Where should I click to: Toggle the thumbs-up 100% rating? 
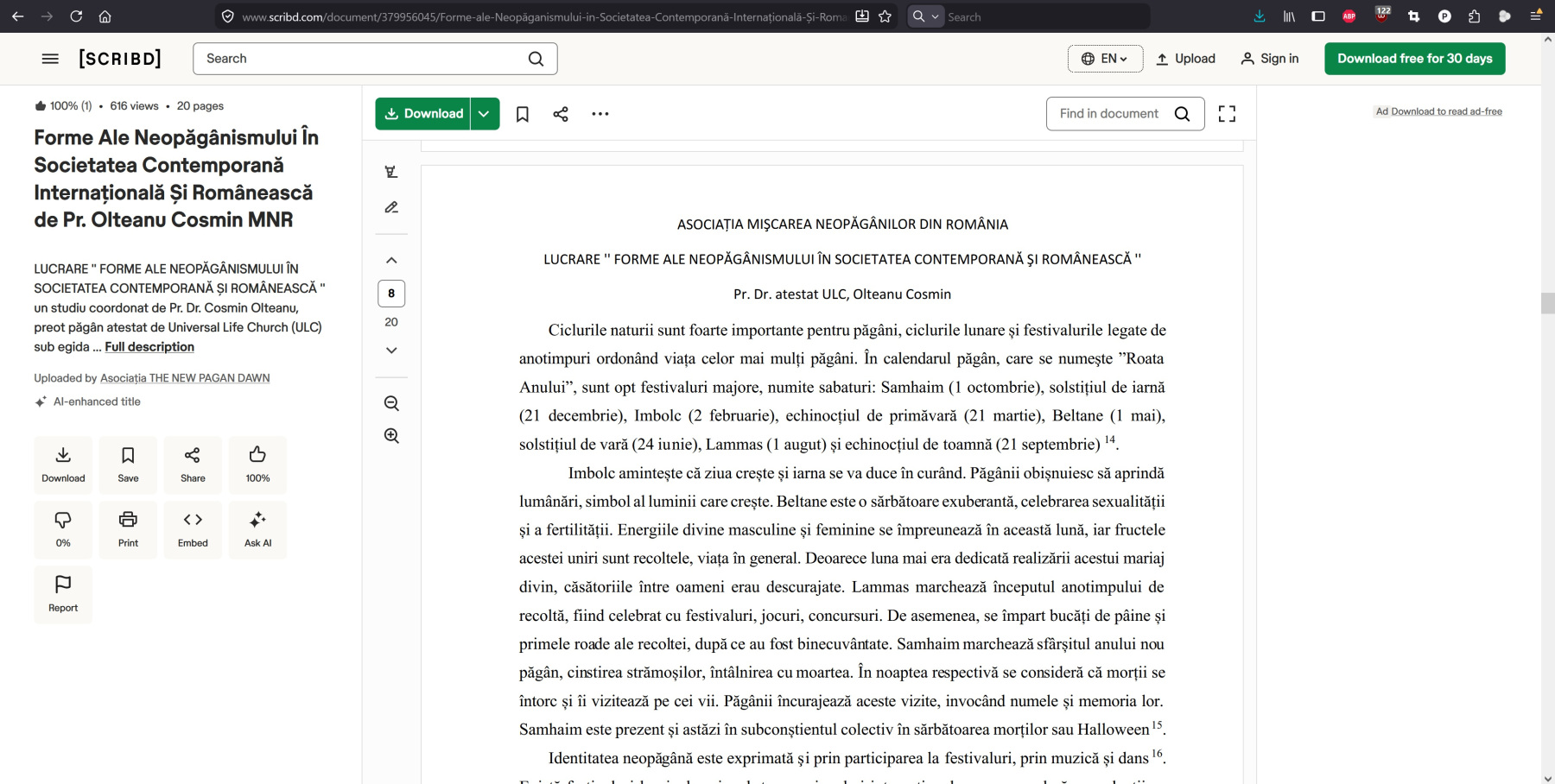pos(257,464)
